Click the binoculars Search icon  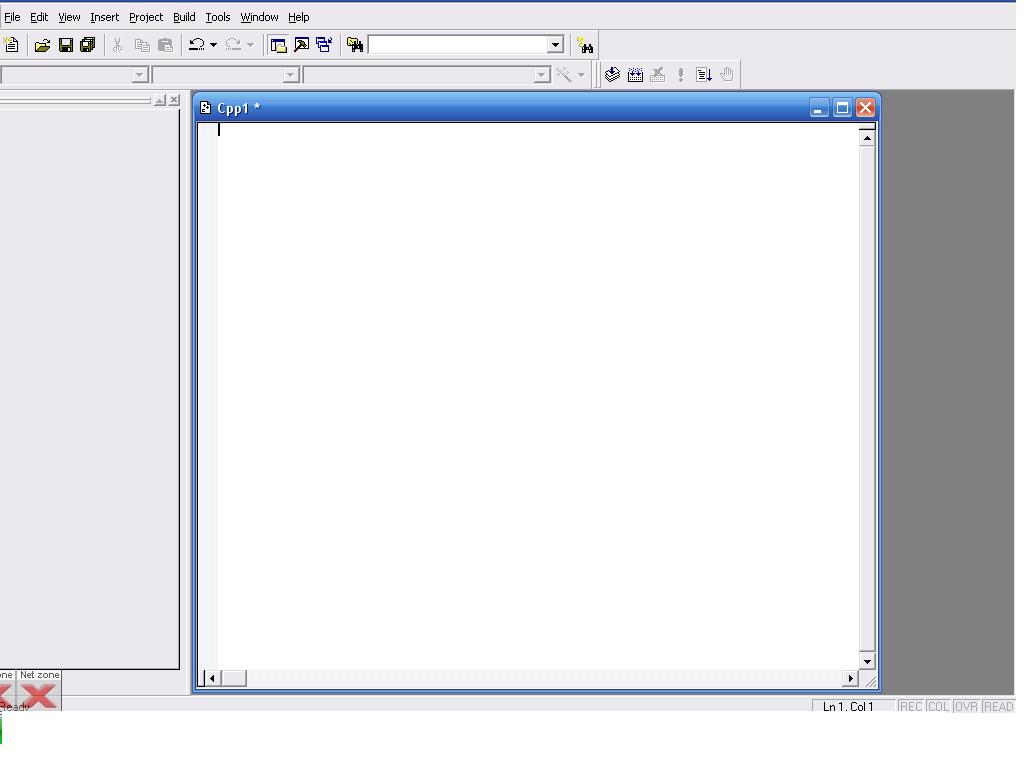click(x=585, y=46)
